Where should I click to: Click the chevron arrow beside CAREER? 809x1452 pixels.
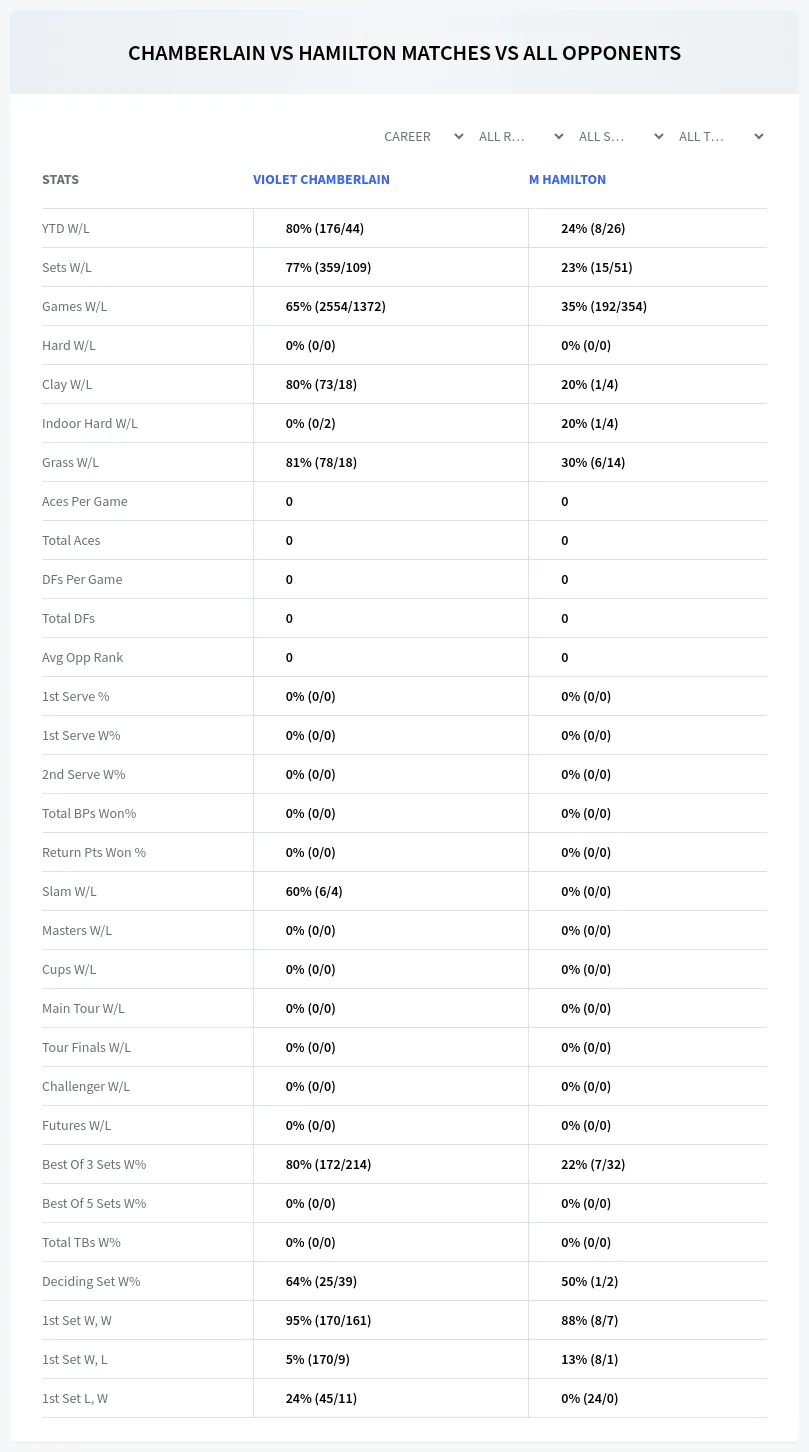point(458,136)
